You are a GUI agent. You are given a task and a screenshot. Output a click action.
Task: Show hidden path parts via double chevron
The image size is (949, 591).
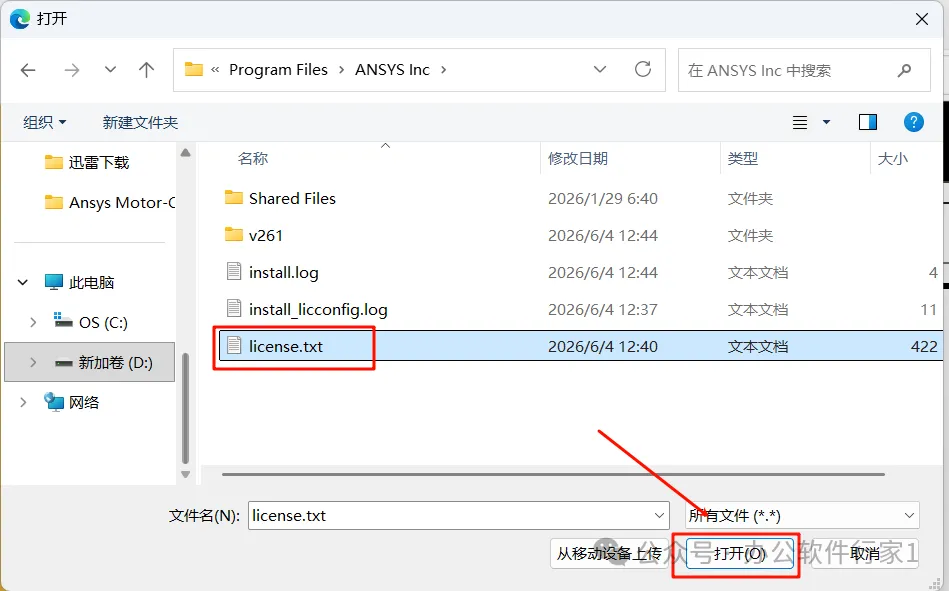(x=215, y=70)
